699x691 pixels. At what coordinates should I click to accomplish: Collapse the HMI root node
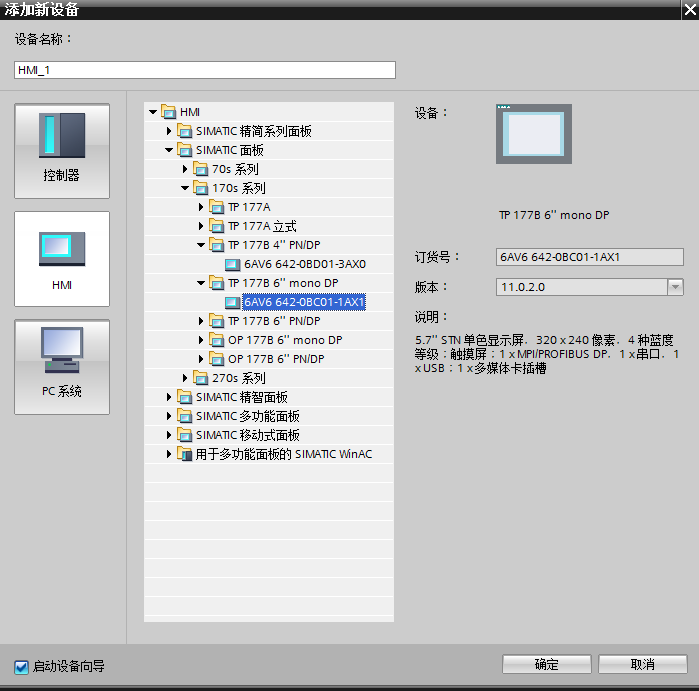pos(153,112)
